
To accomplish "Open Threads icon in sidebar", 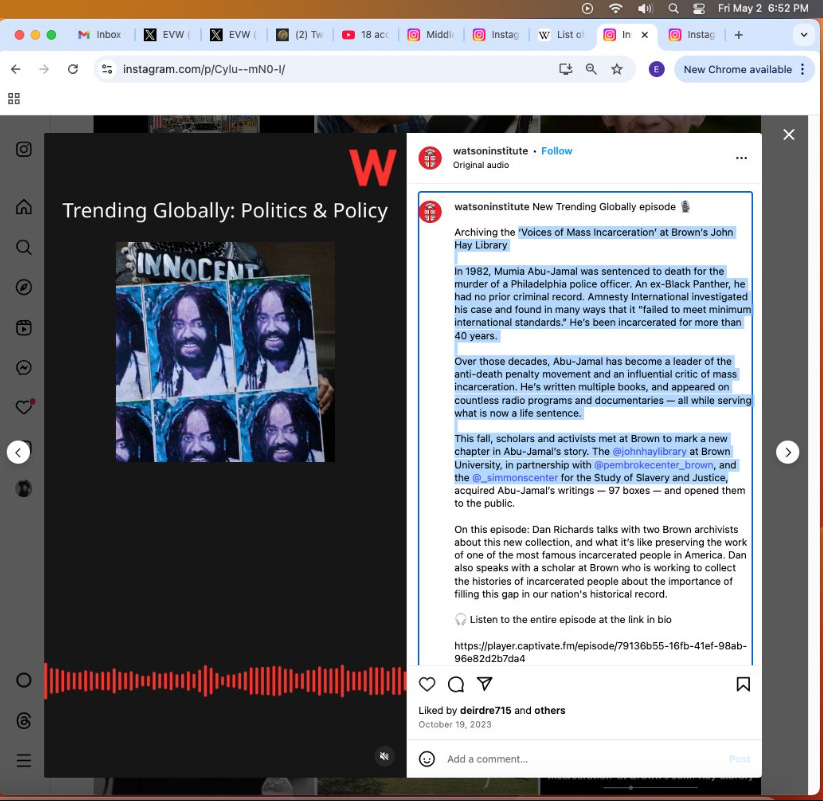I will click(24, 721).
